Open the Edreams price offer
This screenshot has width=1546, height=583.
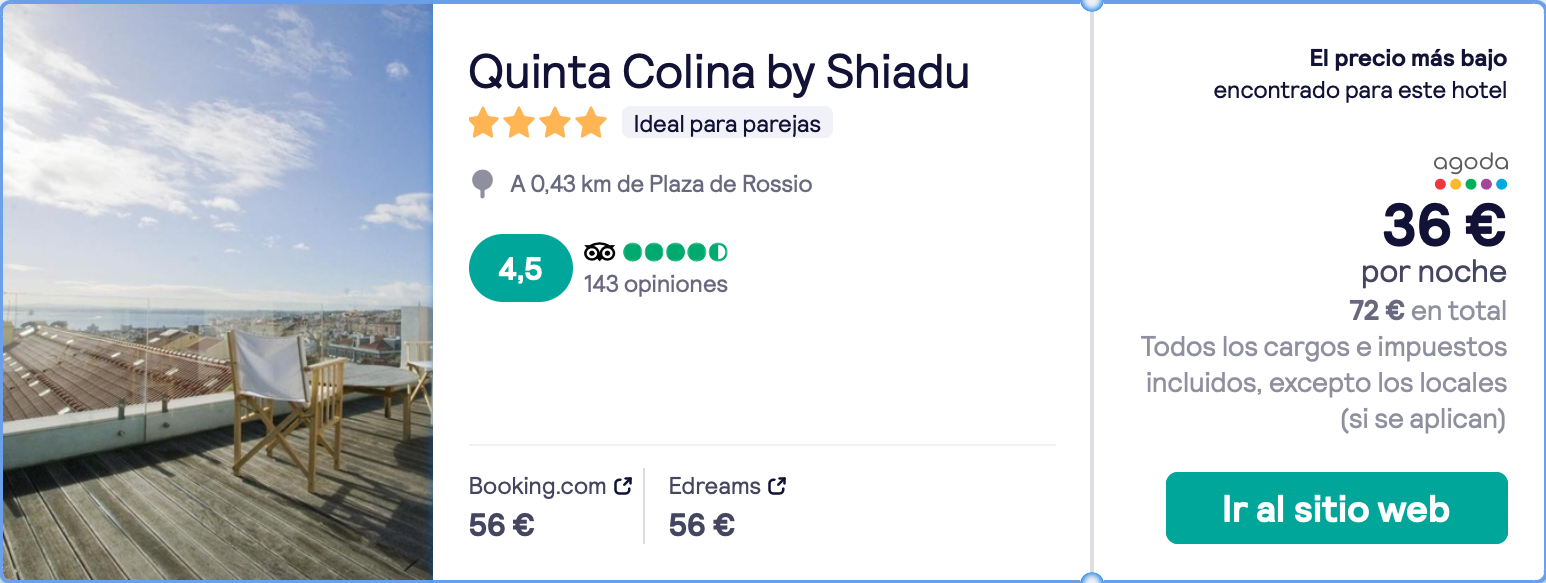pos(727,506)
